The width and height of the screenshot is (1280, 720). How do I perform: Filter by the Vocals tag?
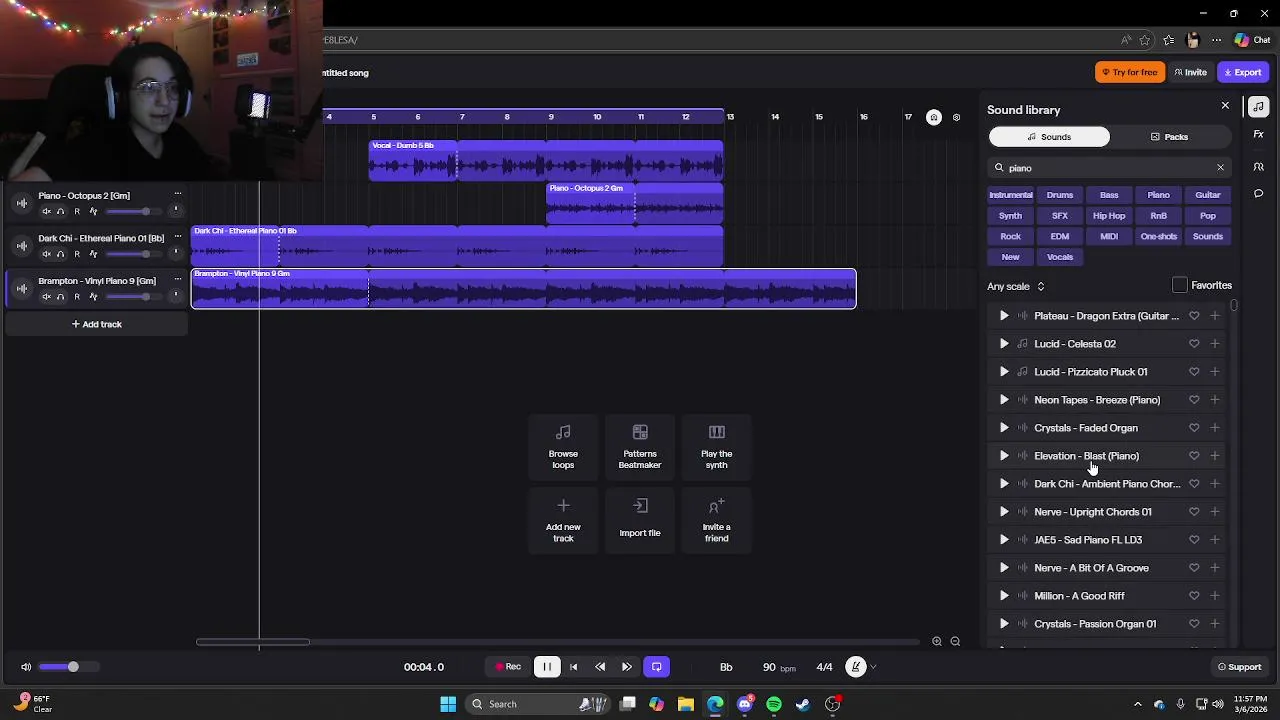pyautogui.click(x=1060, y=257)
